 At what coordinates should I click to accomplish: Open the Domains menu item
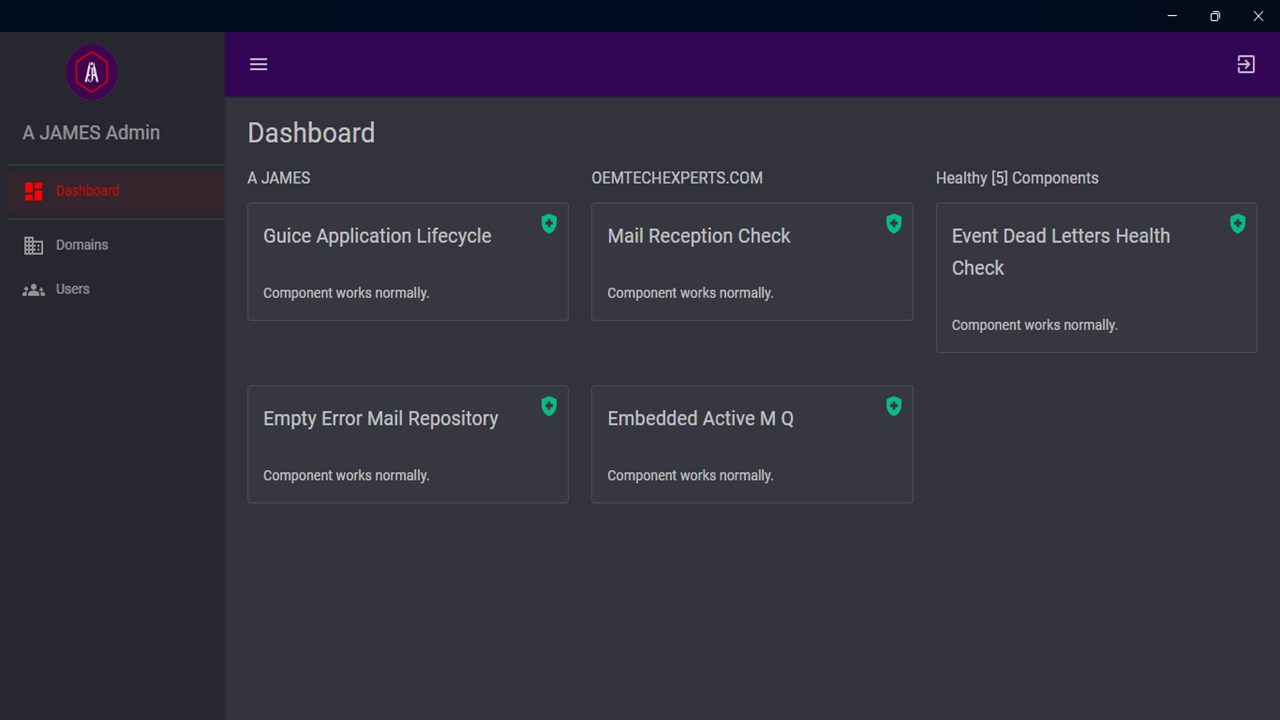(x=82, y=245)
